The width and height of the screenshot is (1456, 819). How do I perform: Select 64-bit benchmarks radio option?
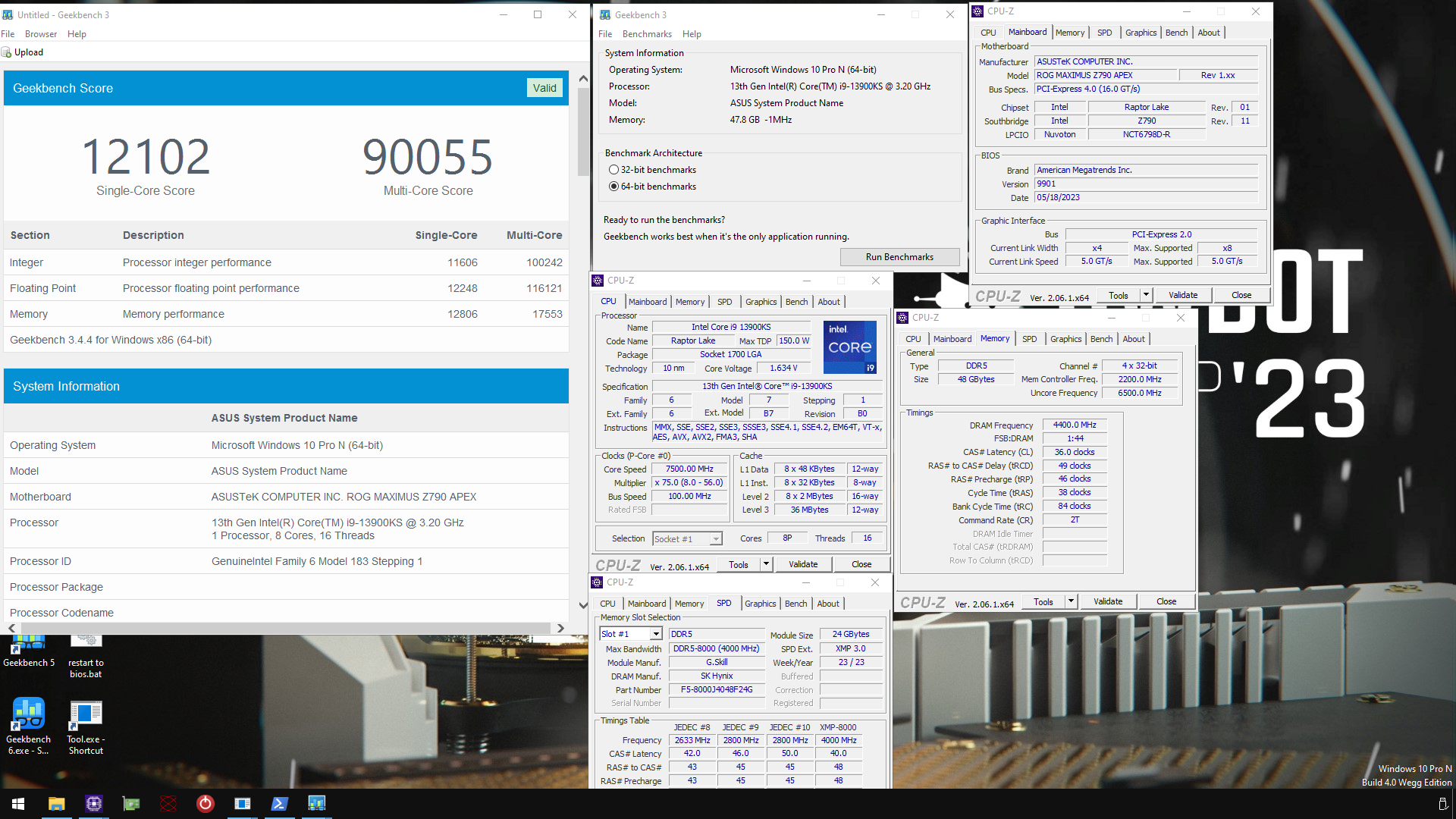(614, 187)
